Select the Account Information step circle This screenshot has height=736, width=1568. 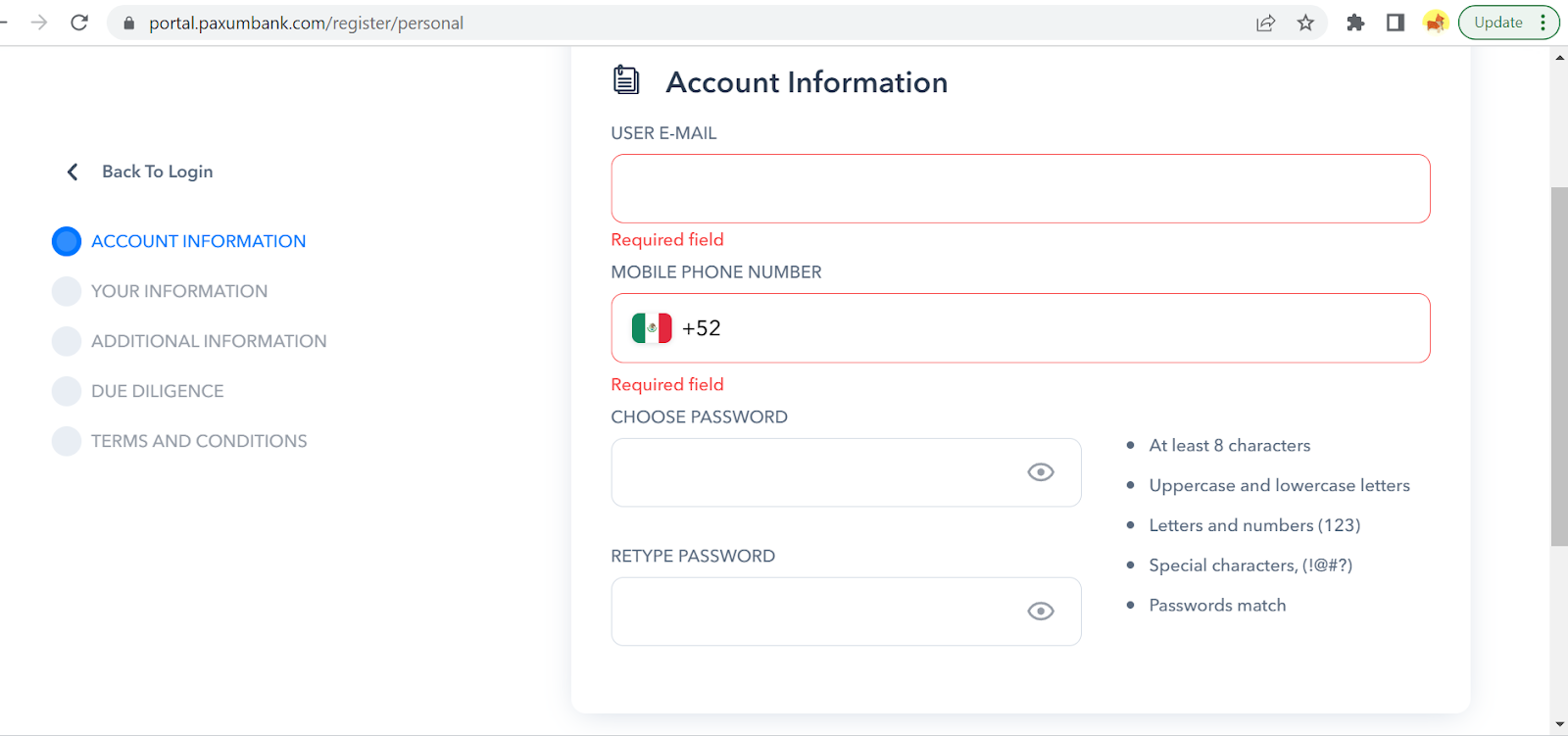(x=67, y=241)
